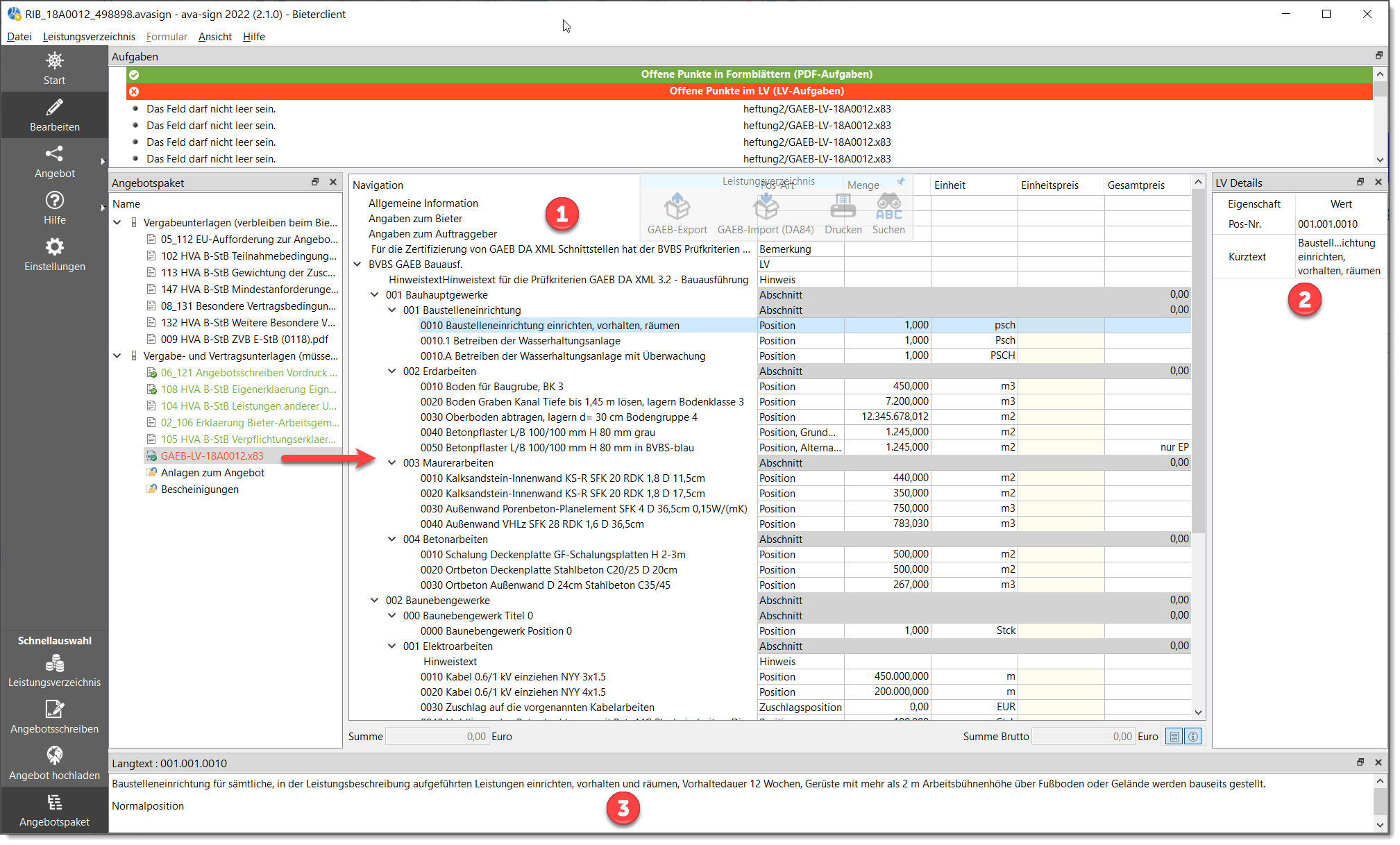
Task: Open the Leistungsverzeichnis menu
Action: (89, 37)
